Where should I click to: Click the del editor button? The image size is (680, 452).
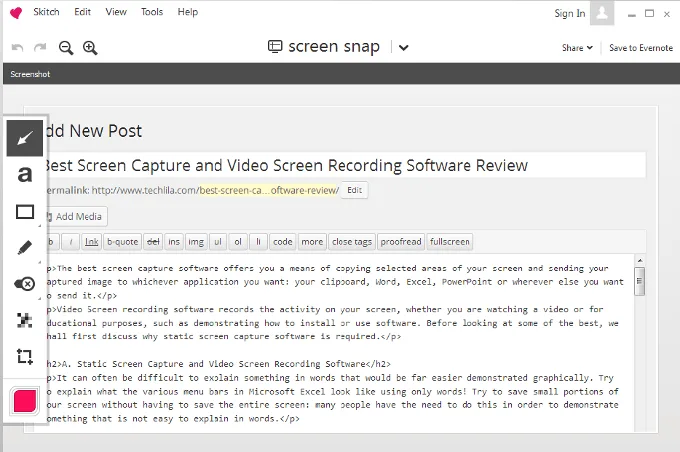click(153, 242)
